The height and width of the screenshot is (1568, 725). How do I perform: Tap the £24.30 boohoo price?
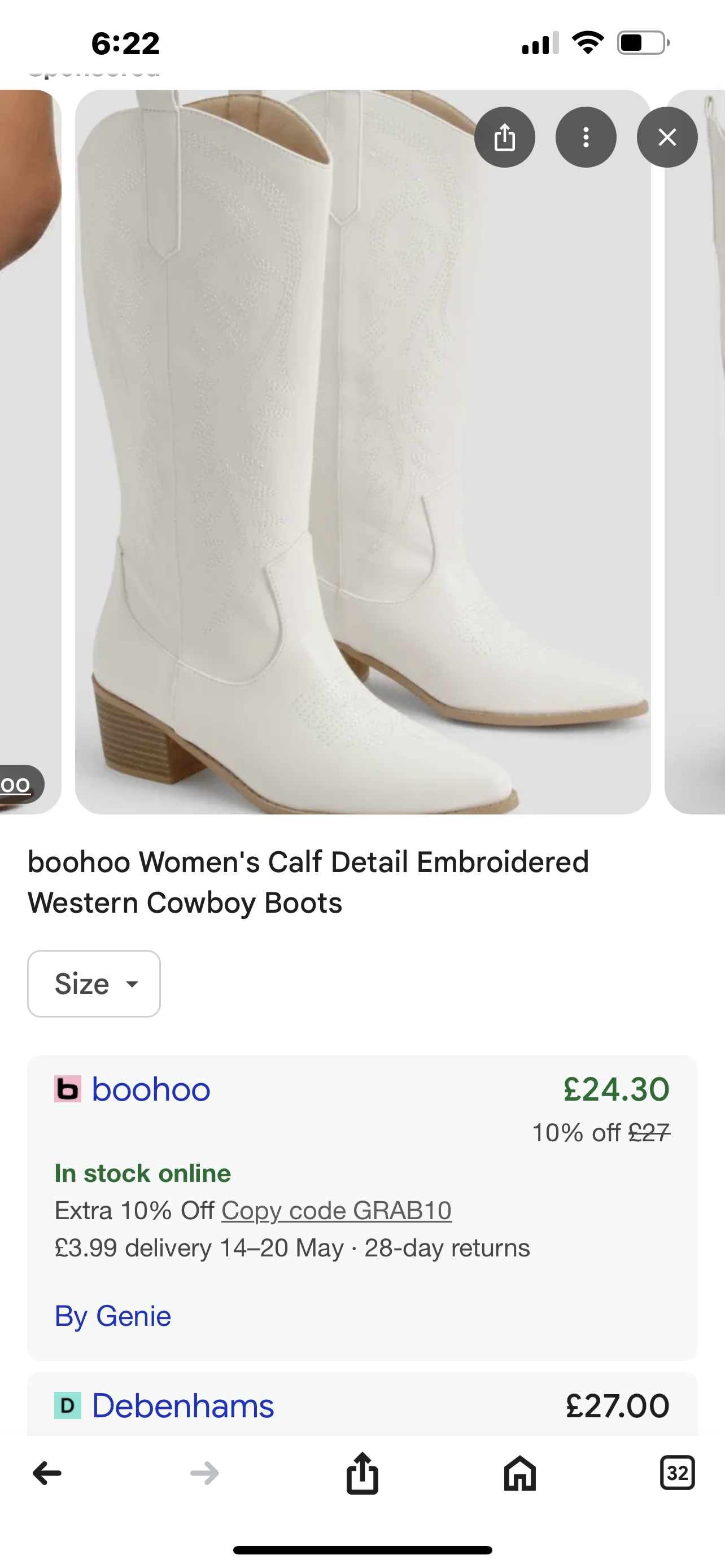coord(616,1089)
